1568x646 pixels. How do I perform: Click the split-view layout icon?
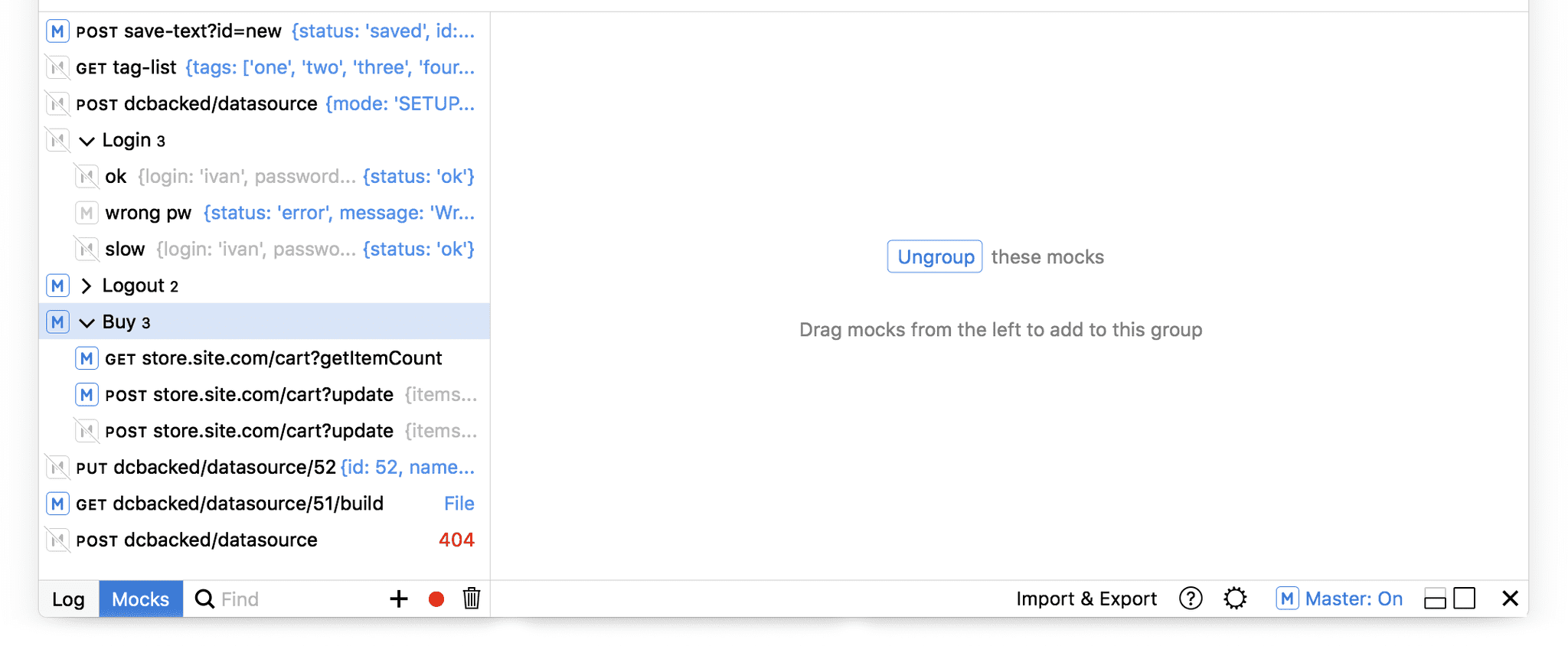point(1434,599)
